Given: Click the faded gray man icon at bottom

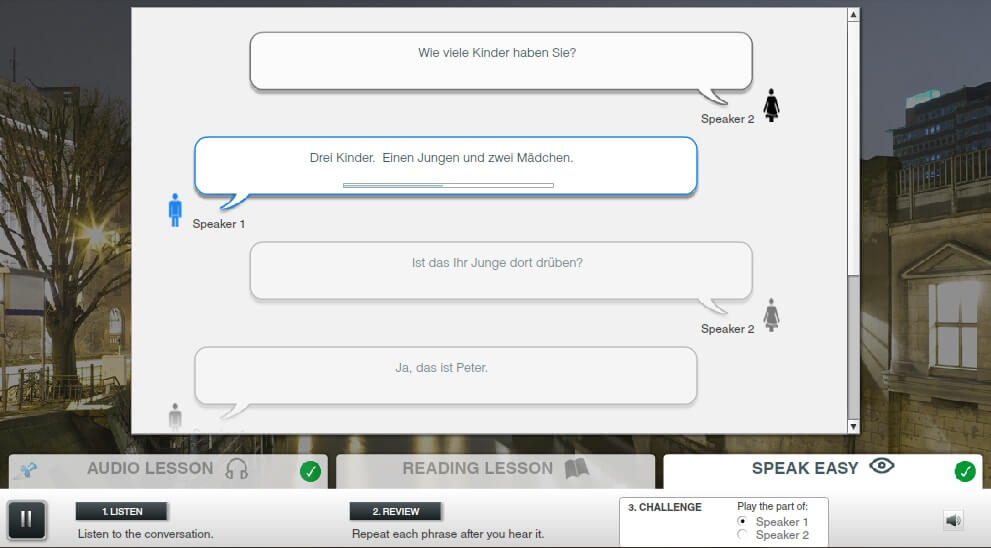Looking at the screenshot, I should (x=175, y=417).
